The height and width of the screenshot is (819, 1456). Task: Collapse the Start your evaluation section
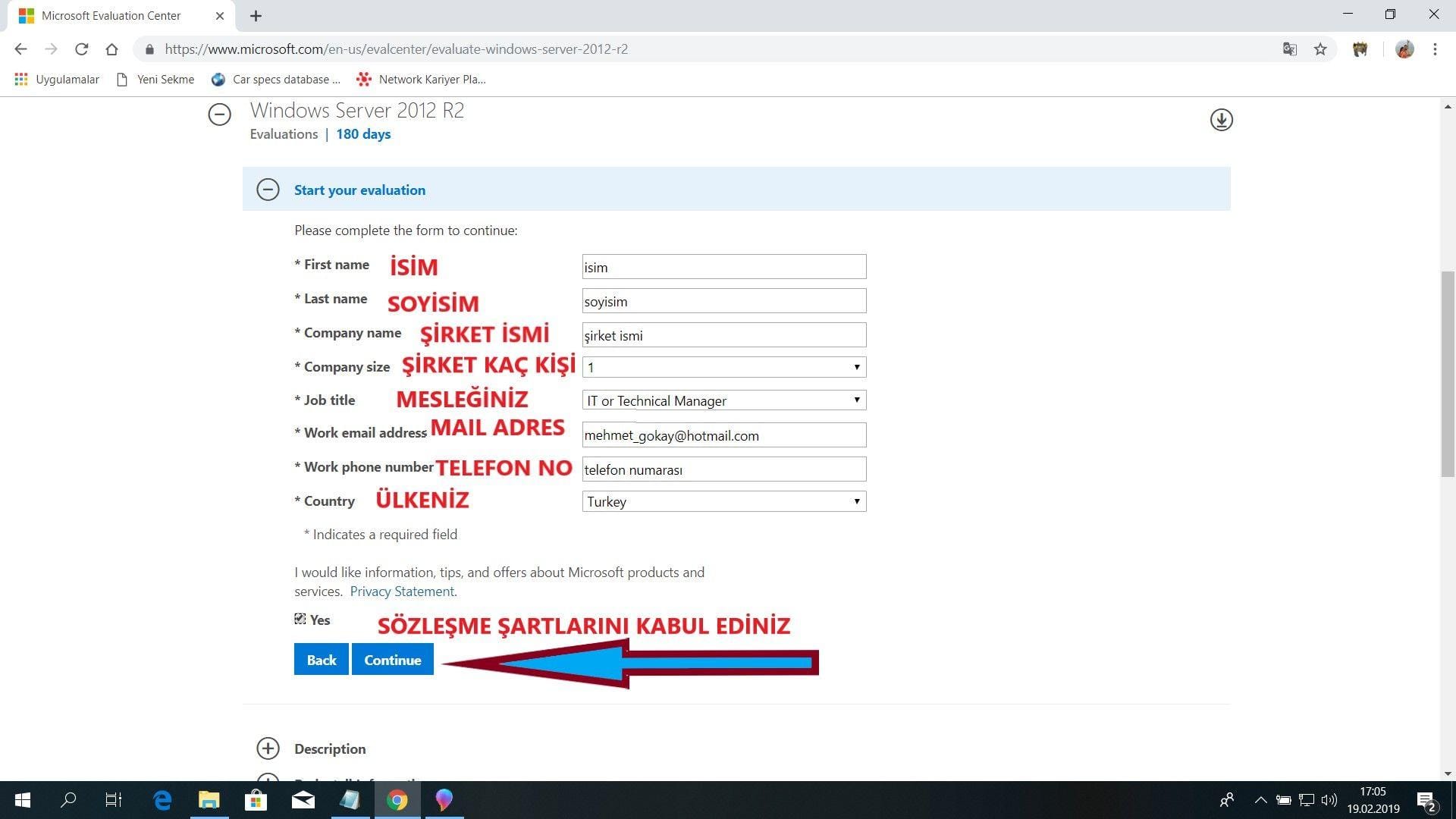(268, 190)
